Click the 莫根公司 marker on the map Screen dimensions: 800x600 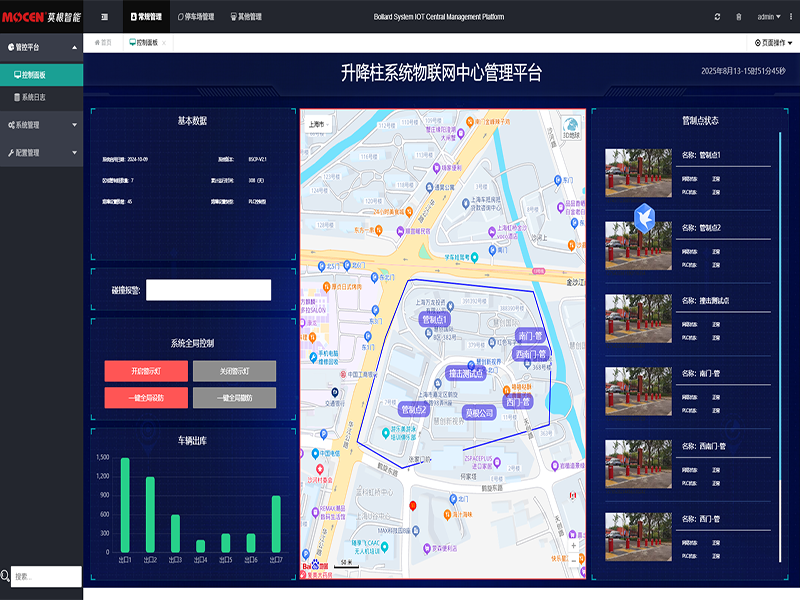point(480,412)
